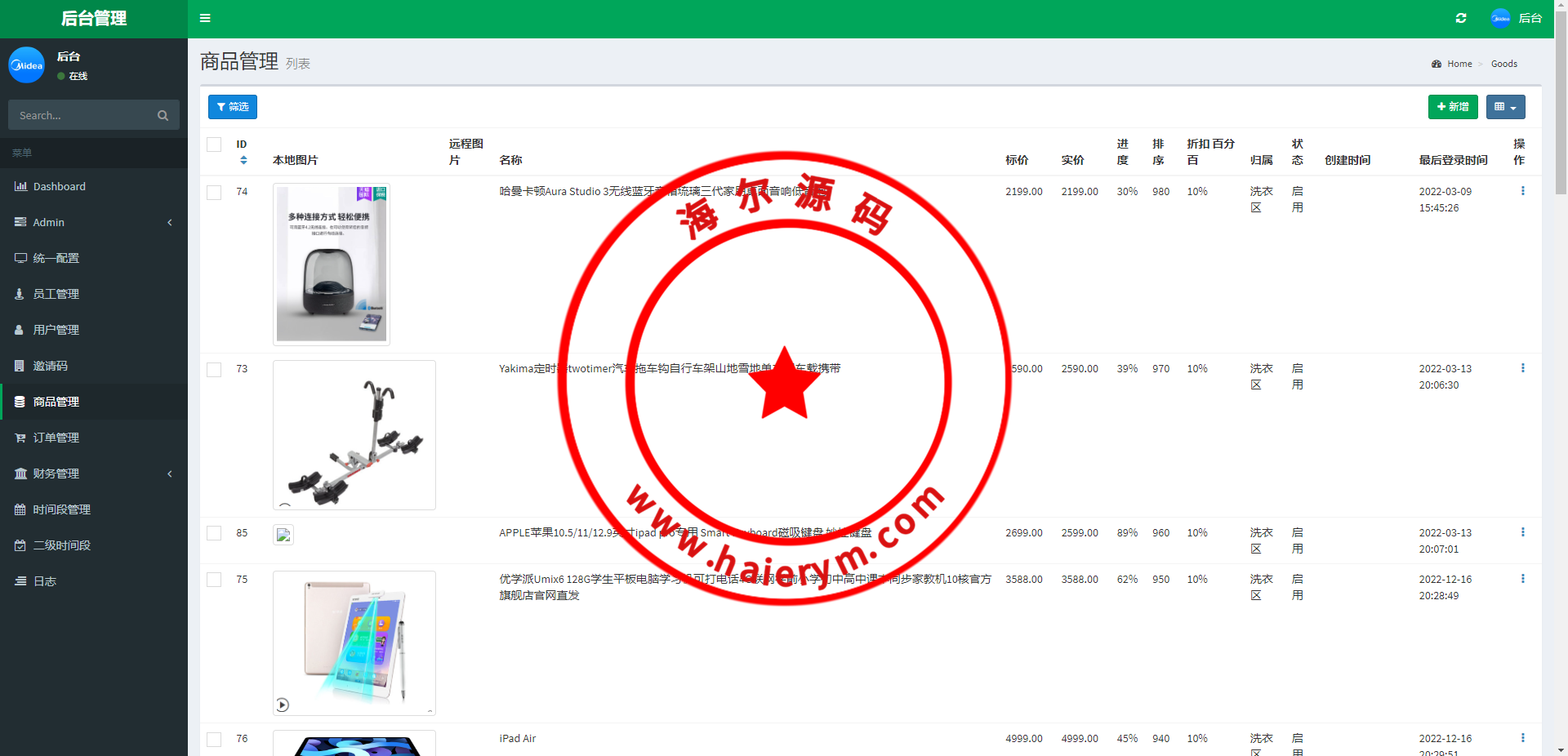Toggle the sidebar hamburger menu
Viewport: 1568px width, 756px height.
point(205,18)
